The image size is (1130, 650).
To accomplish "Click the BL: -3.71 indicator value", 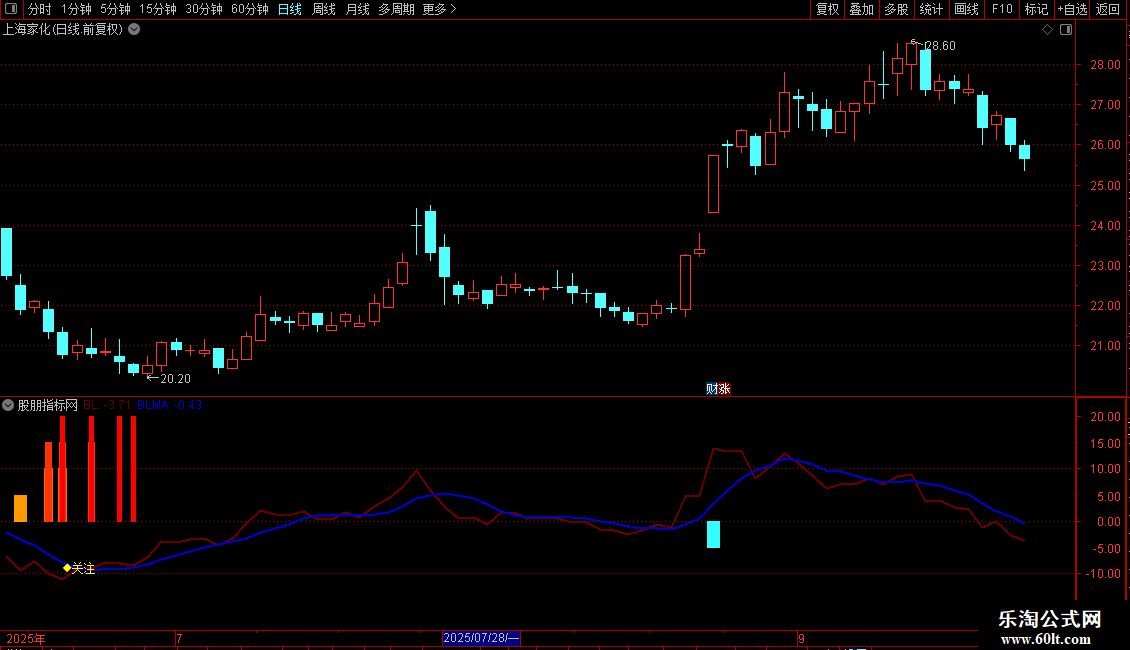I will (107, 405).
